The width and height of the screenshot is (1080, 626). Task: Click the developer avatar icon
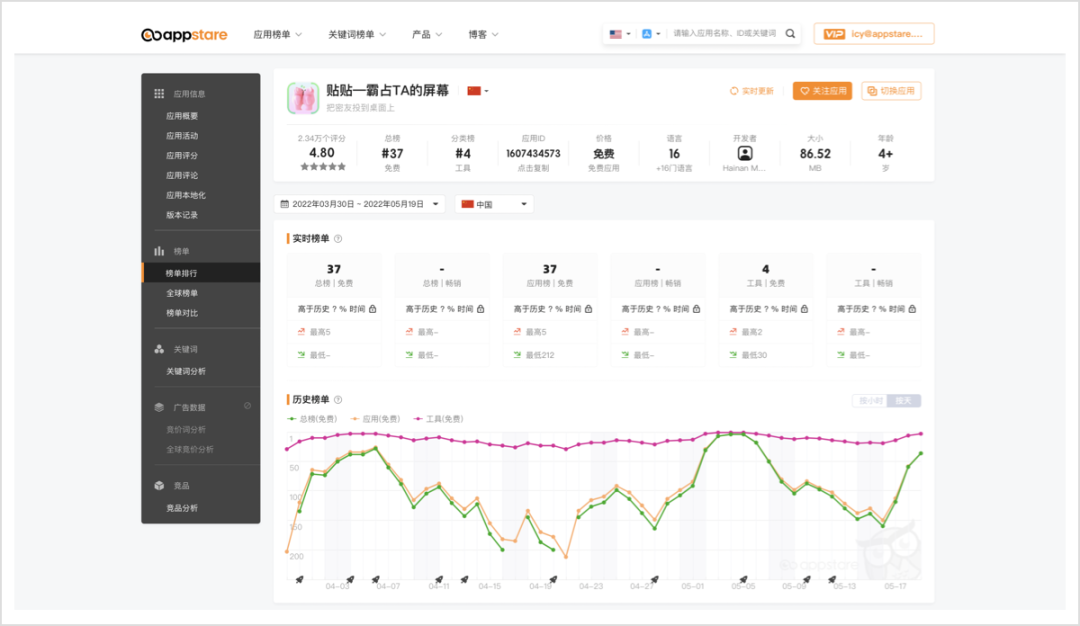745,153
